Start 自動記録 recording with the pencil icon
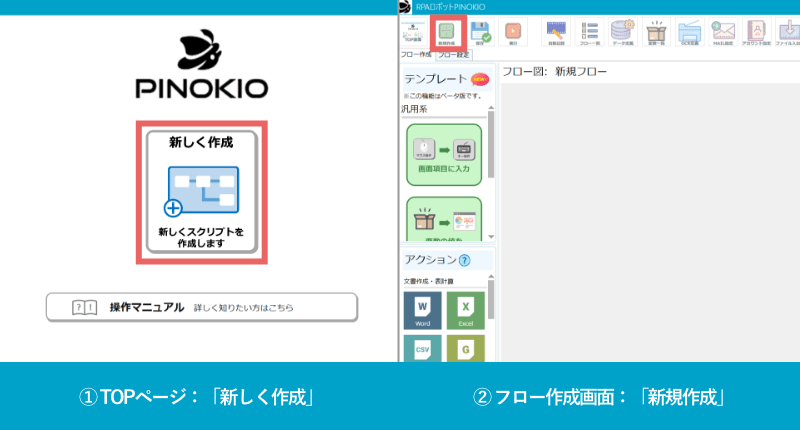This screenshot has width=800, height=430. click(x=556, y=33)
